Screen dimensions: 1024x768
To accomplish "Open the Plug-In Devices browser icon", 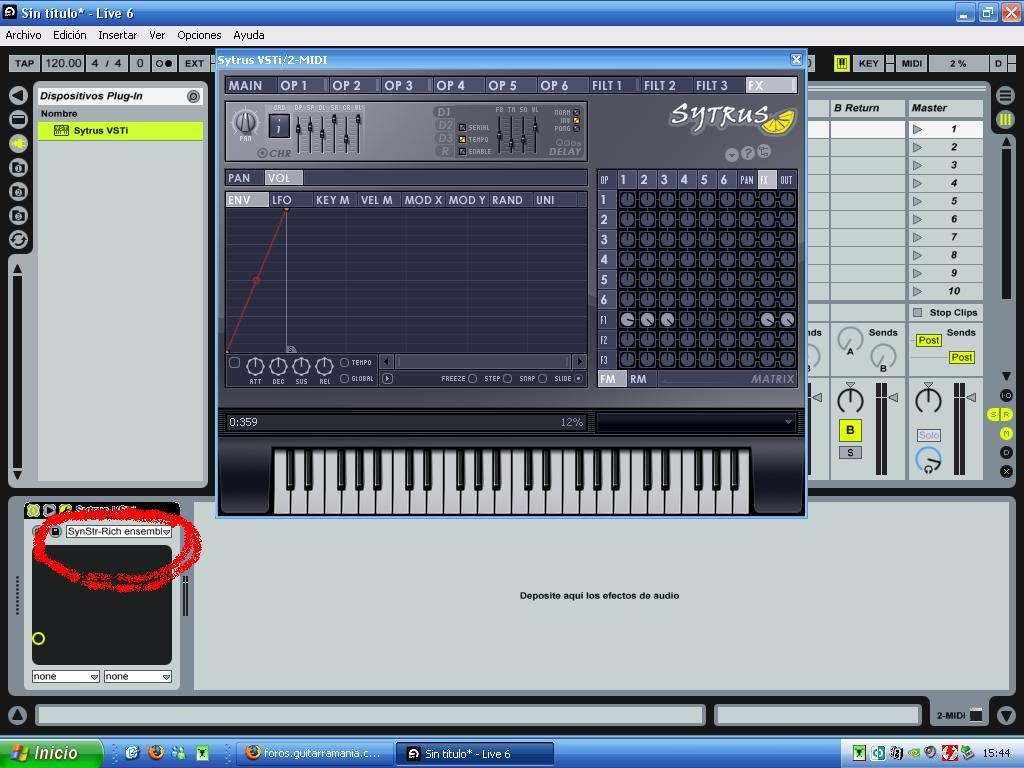I will (x=18, y=143).
